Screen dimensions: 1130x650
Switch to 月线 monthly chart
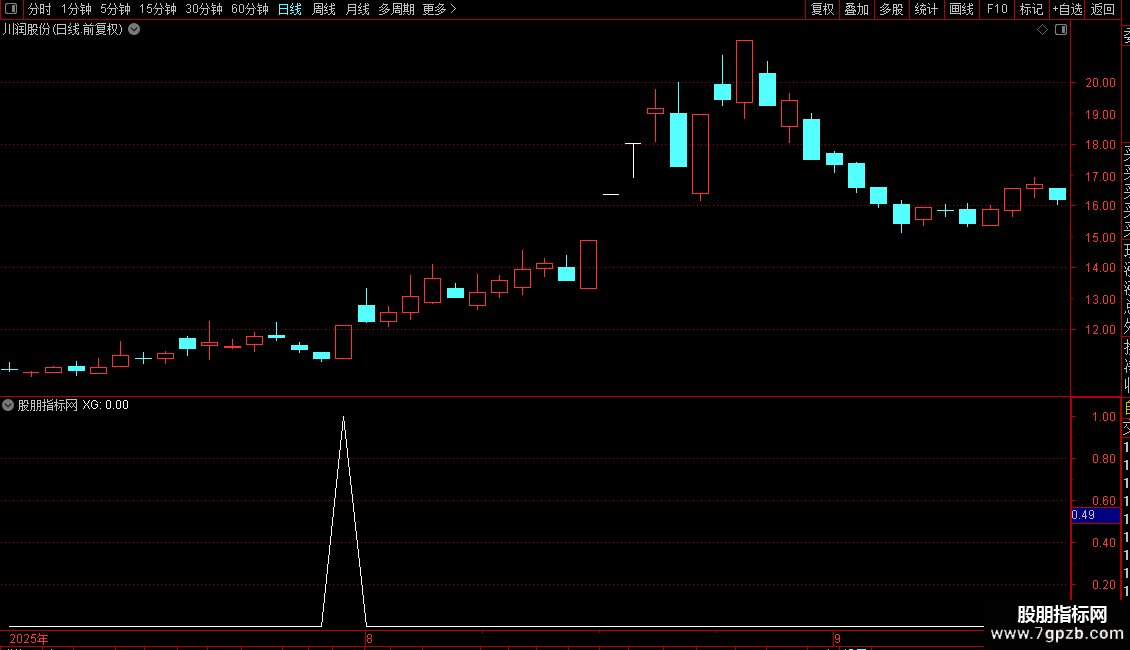point(357,9)
